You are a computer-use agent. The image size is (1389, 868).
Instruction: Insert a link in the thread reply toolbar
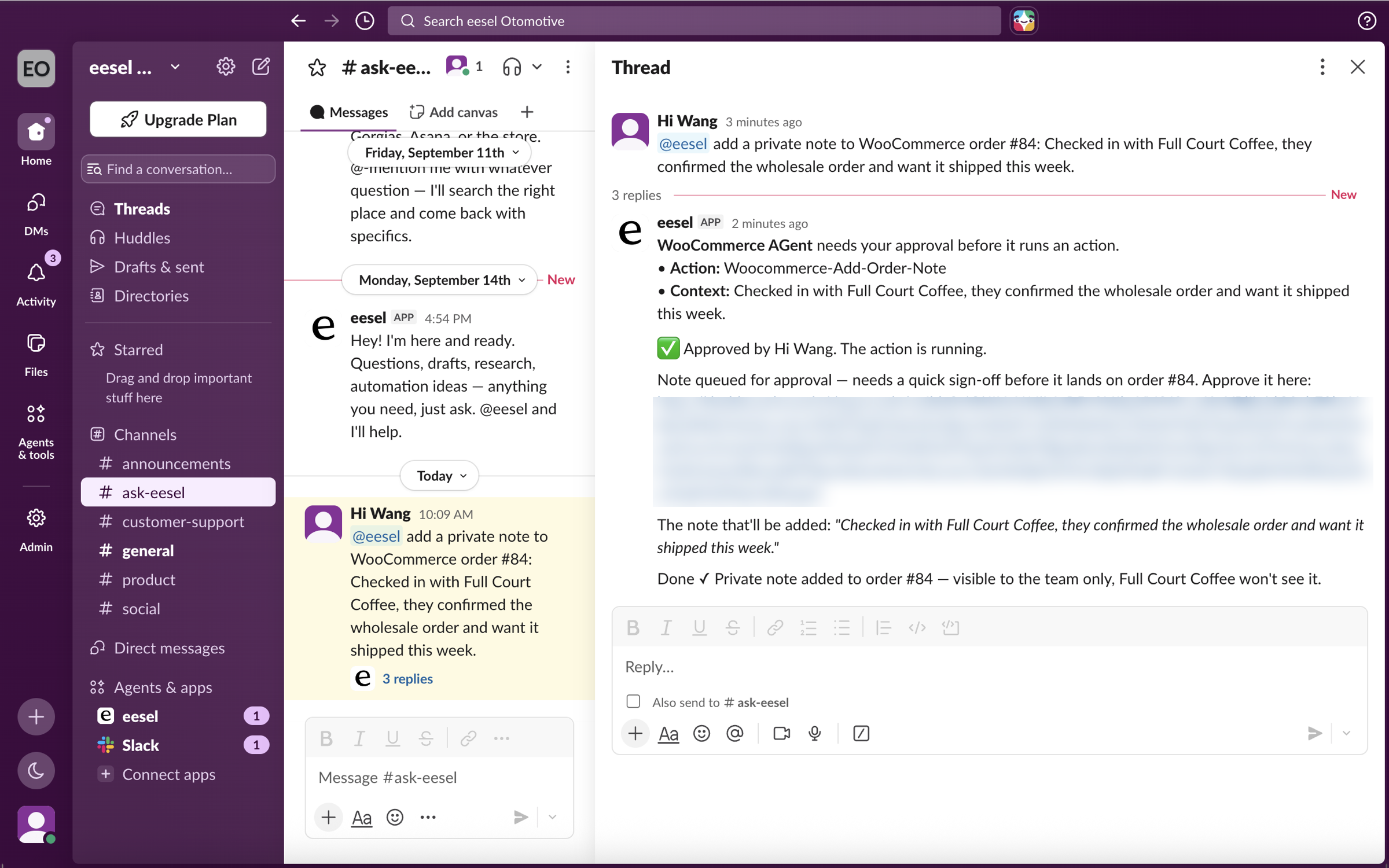[775, 628]
